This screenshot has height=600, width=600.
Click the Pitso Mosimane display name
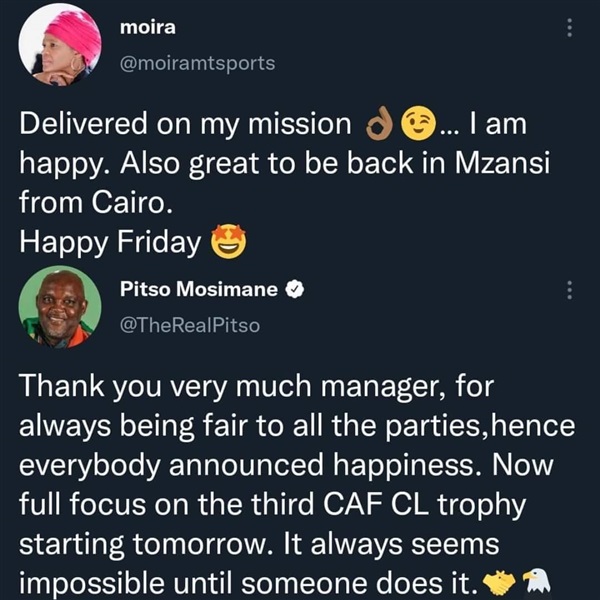click(199, 289)
